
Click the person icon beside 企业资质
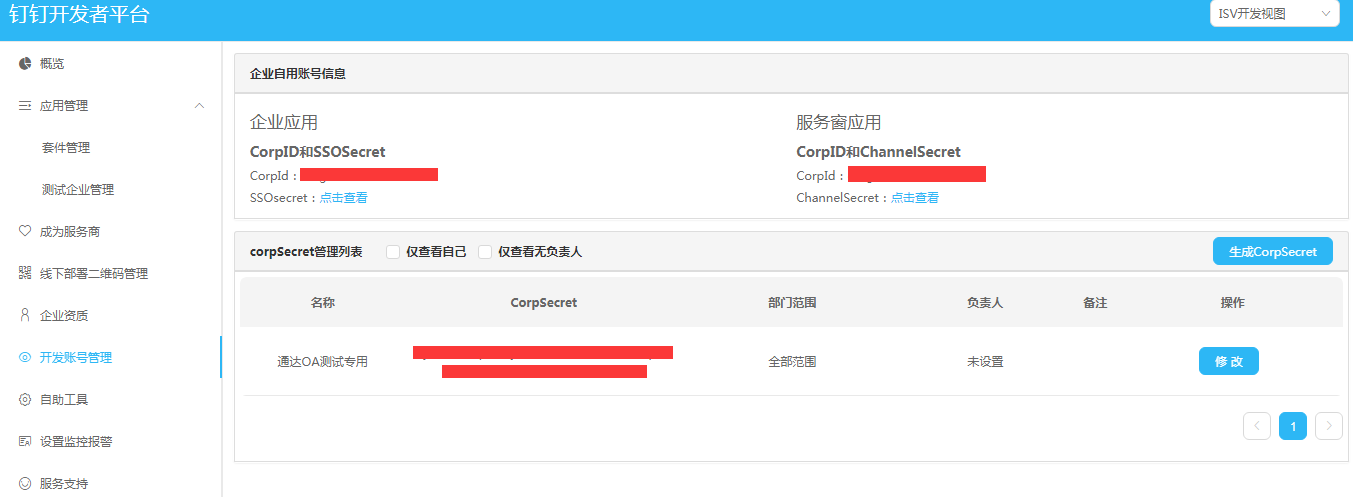click(25, 315)
